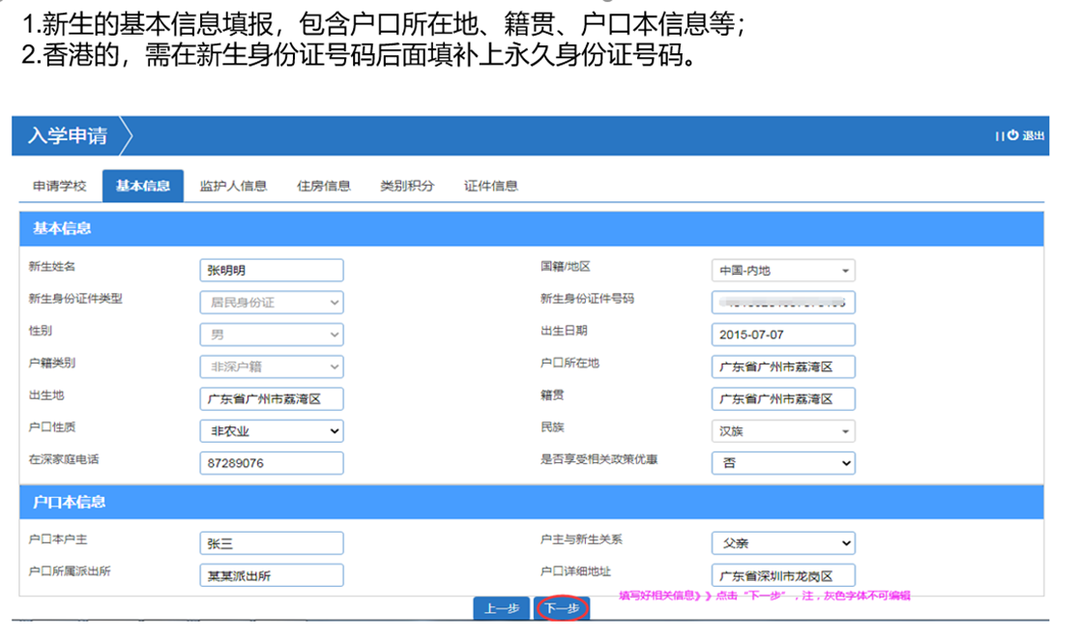The width and height of the screenshot is (1080, 642).
Task: Click the 户口本户主 field showing 张三
Action: (x=271, y=543)
